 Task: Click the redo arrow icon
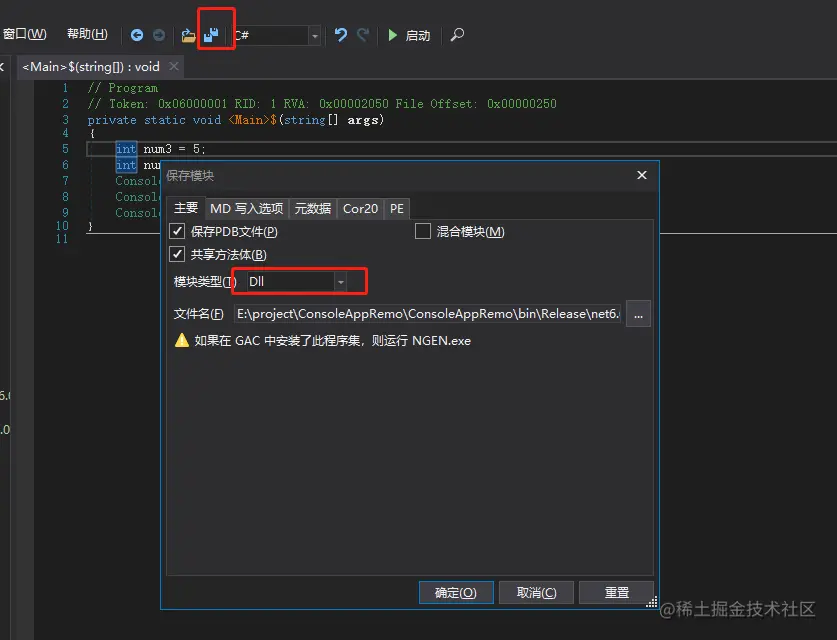(363, 35)
